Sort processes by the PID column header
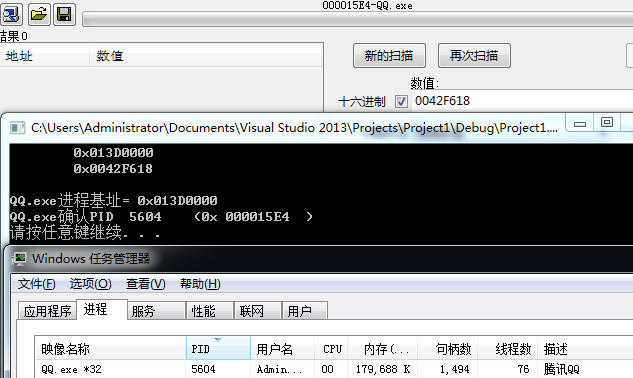 click(x=218, y=349)
